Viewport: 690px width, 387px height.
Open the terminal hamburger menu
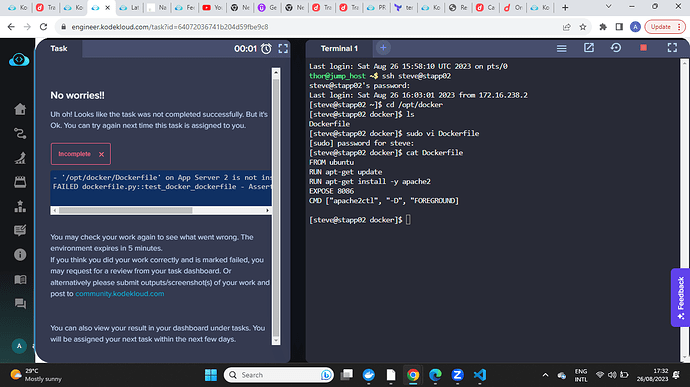(562, 48)
